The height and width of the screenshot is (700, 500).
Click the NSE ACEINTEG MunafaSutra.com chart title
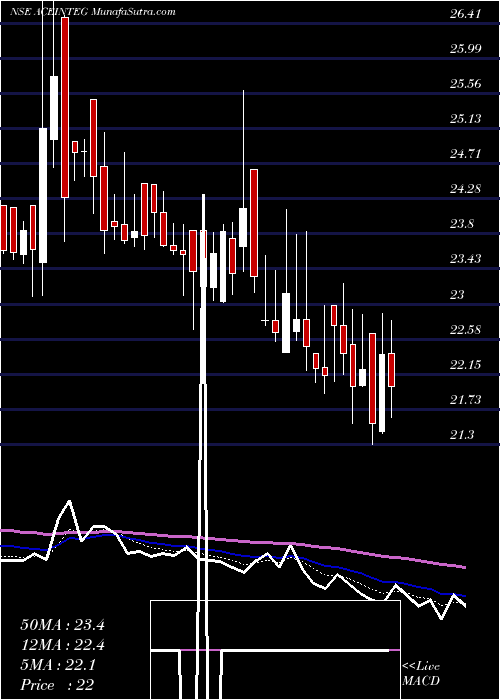point(92,12)
